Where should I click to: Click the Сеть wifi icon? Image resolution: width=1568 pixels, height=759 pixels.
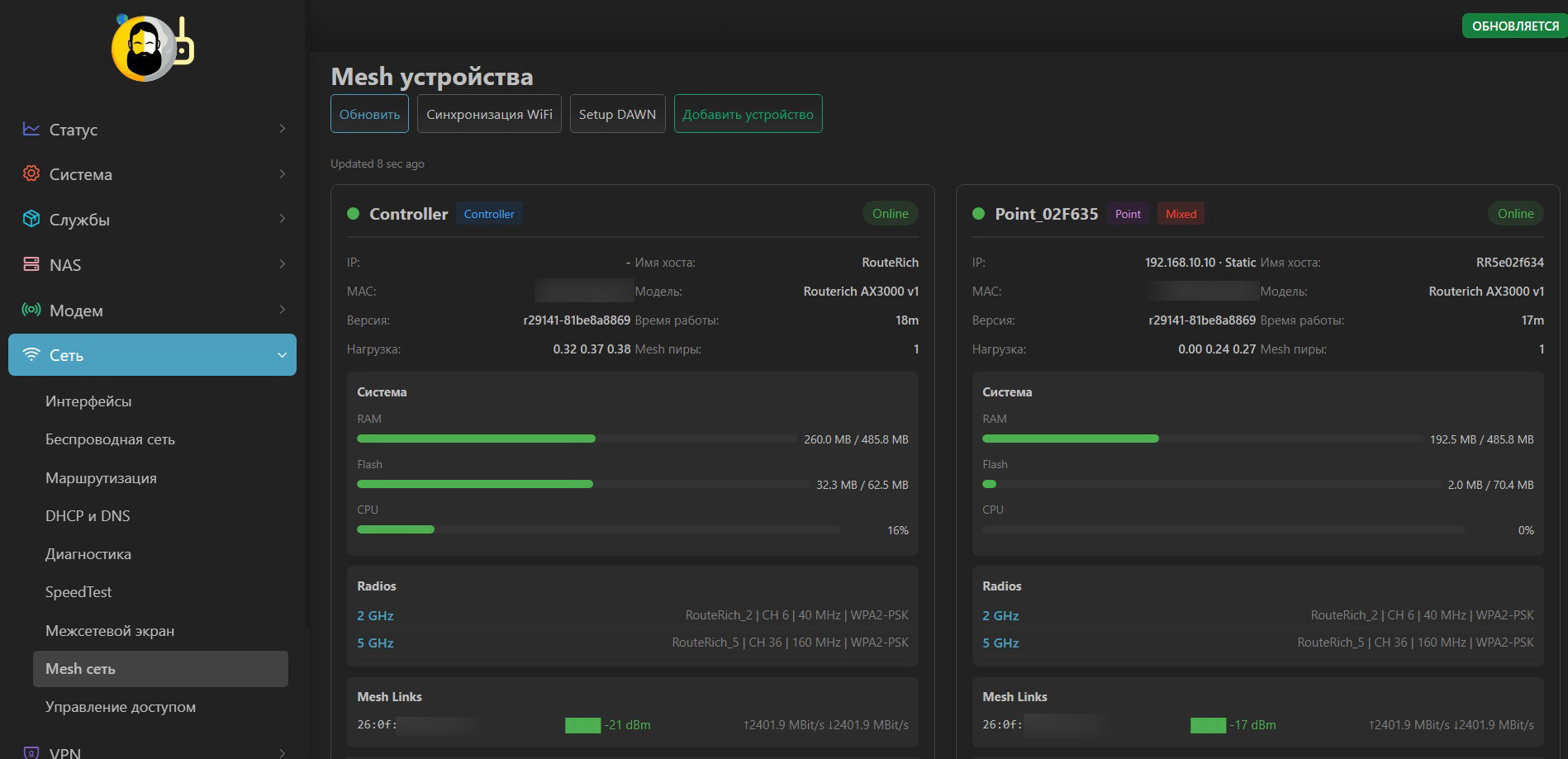(31, 354)
